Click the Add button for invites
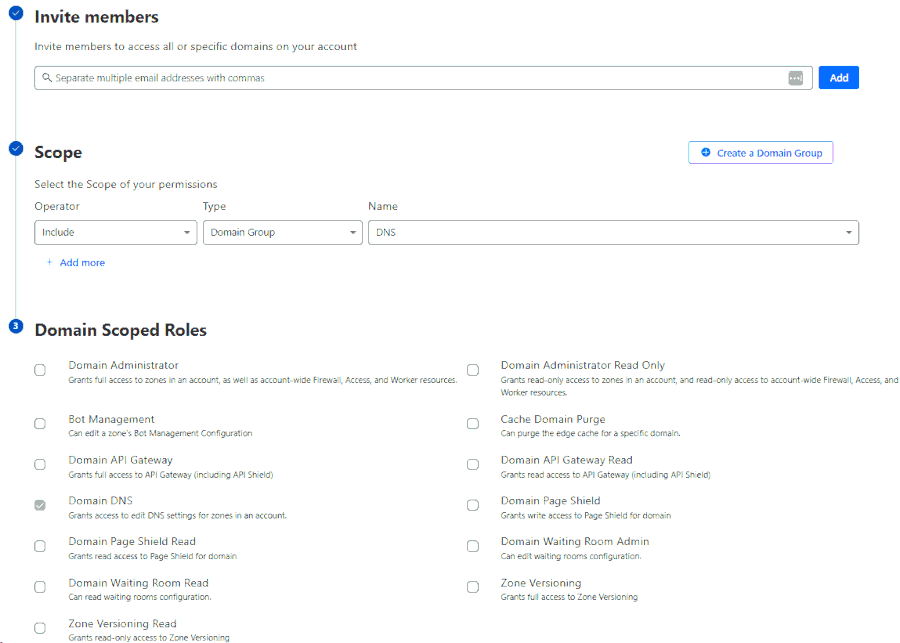The height and width of the screenshot is (643, 900). [839, 78]
